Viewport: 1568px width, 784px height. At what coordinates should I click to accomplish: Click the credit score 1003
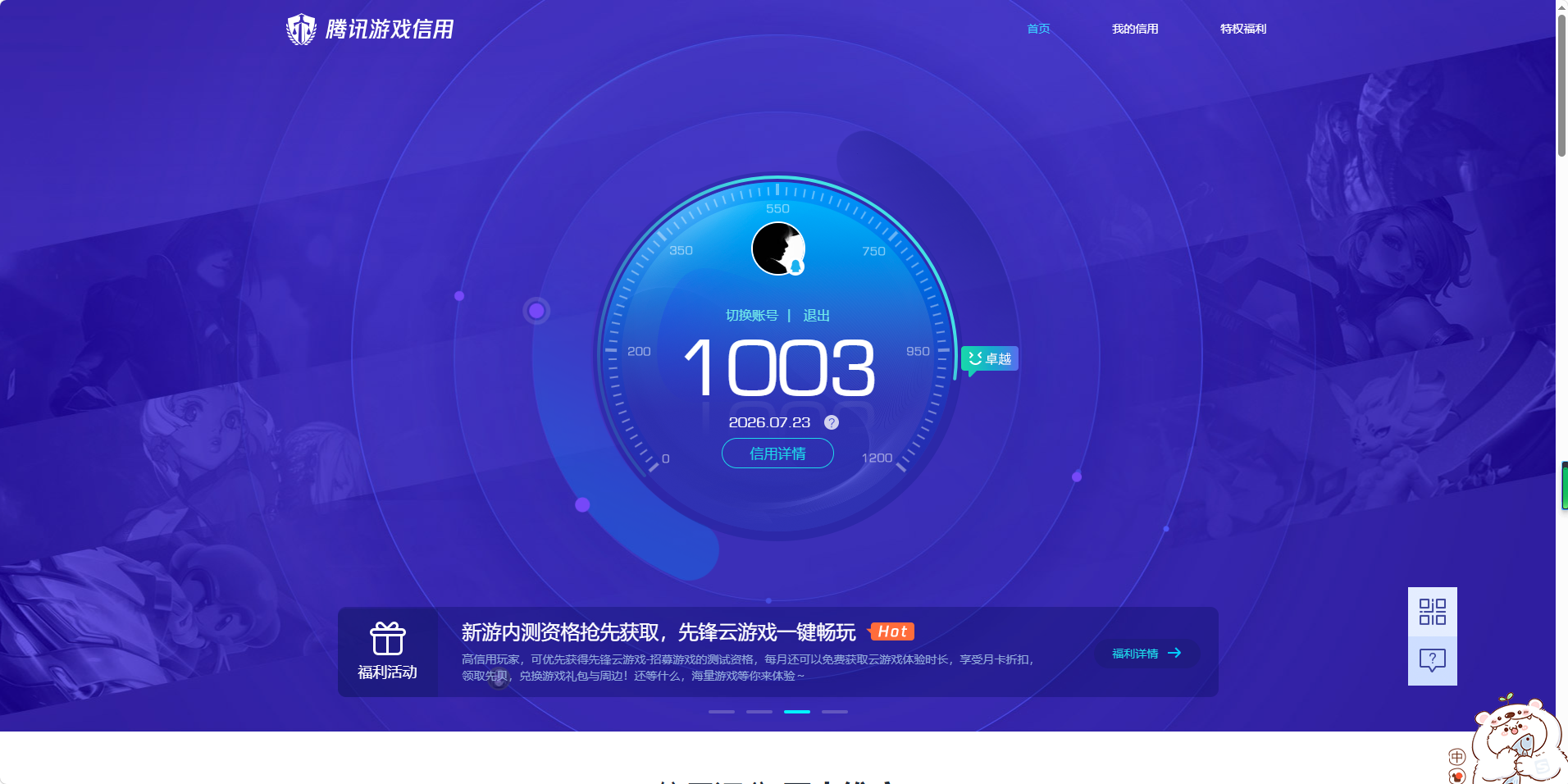[780, 368]
